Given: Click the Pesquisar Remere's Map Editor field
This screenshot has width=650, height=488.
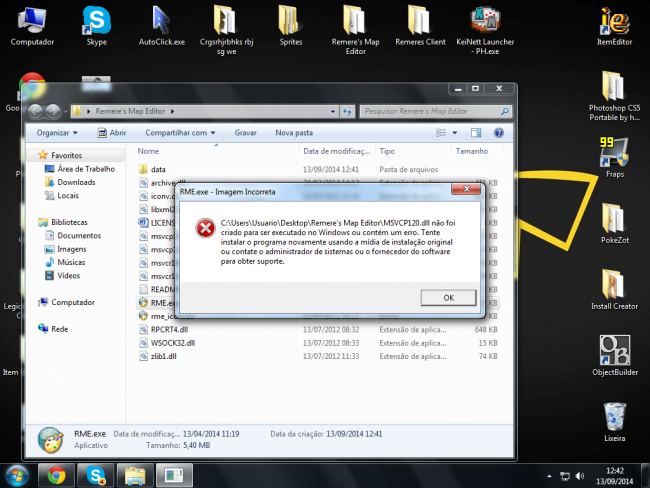Looking at the screenshot, I should click(x=435, y=111).
